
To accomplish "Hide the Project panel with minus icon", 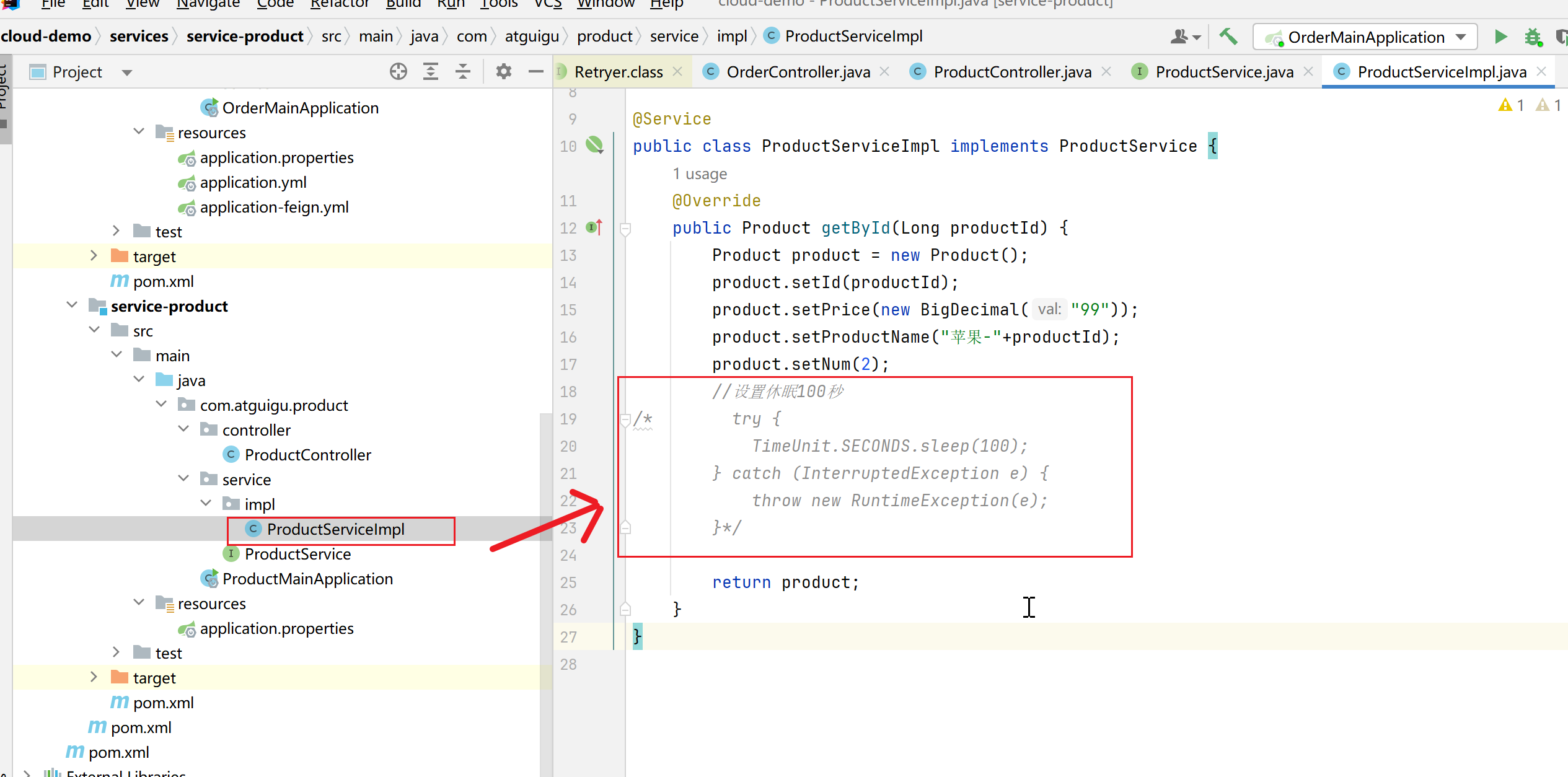I will coord(536,72).
